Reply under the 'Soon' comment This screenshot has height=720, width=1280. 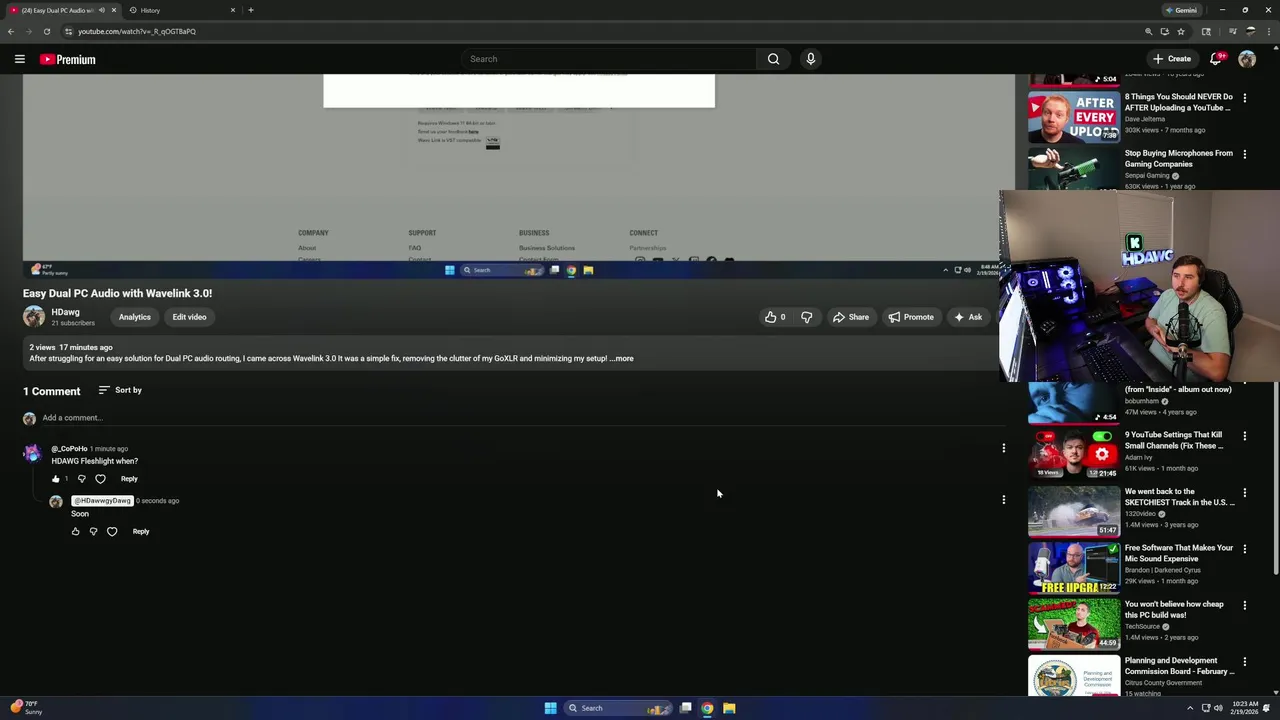pos(141,532)
